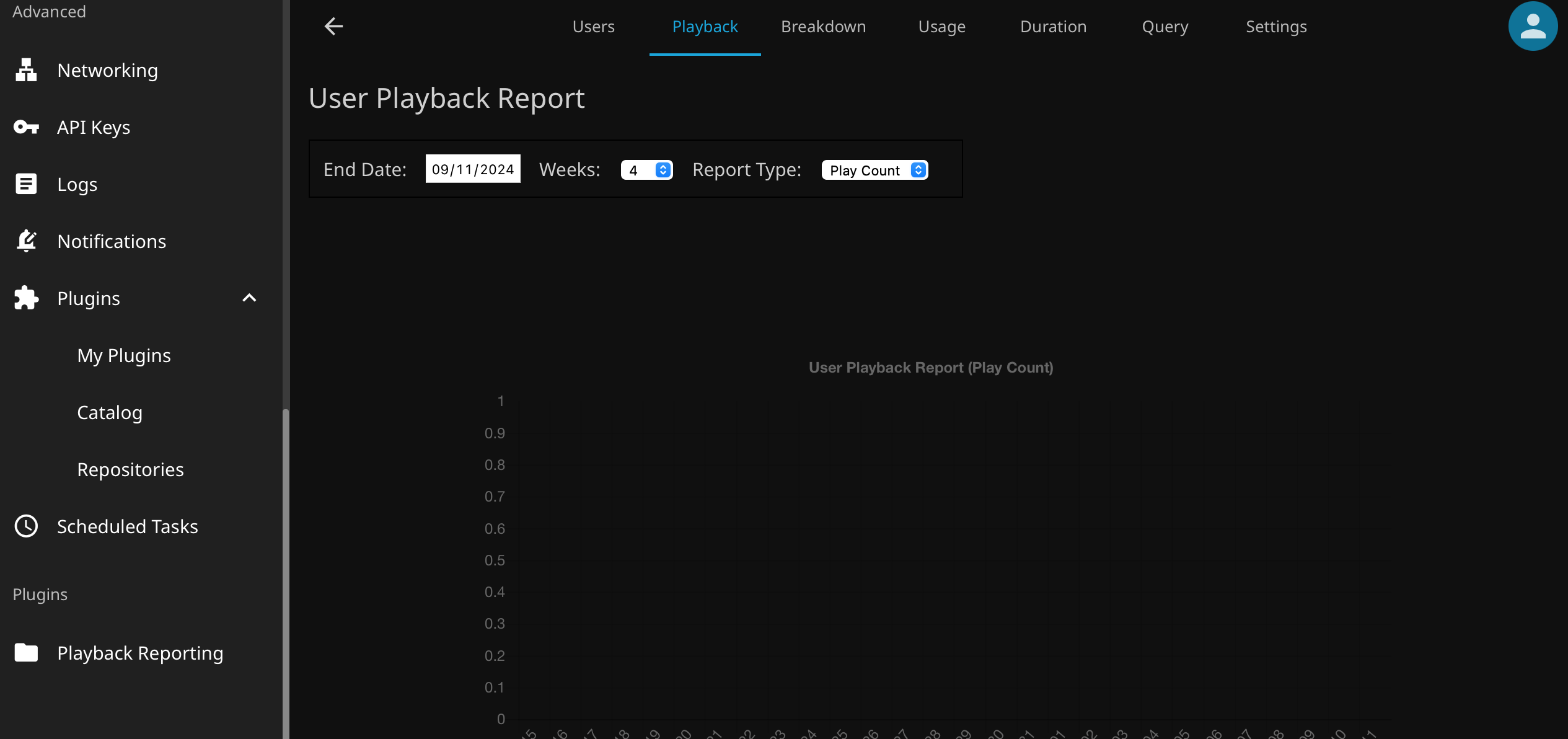The height and width of the screenshot is (739, 1568).
Task: Click the Playback Reporting folder icon
Action: tap(26, 653)
